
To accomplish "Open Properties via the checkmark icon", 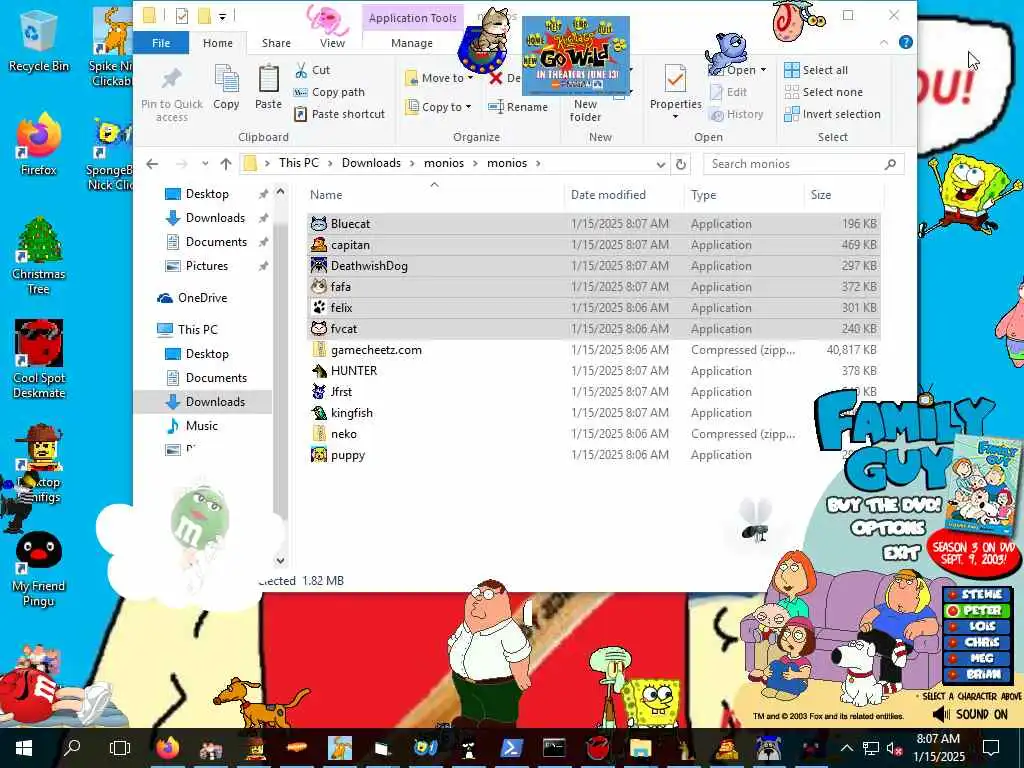I will tap(675, 80).
